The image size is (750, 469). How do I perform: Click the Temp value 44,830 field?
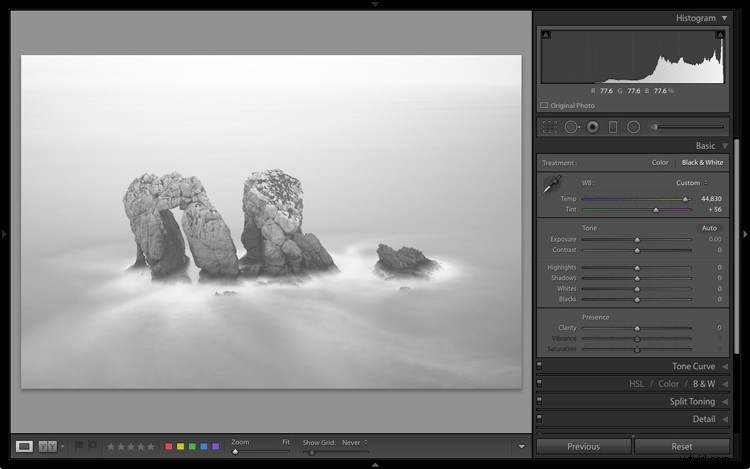711,199
